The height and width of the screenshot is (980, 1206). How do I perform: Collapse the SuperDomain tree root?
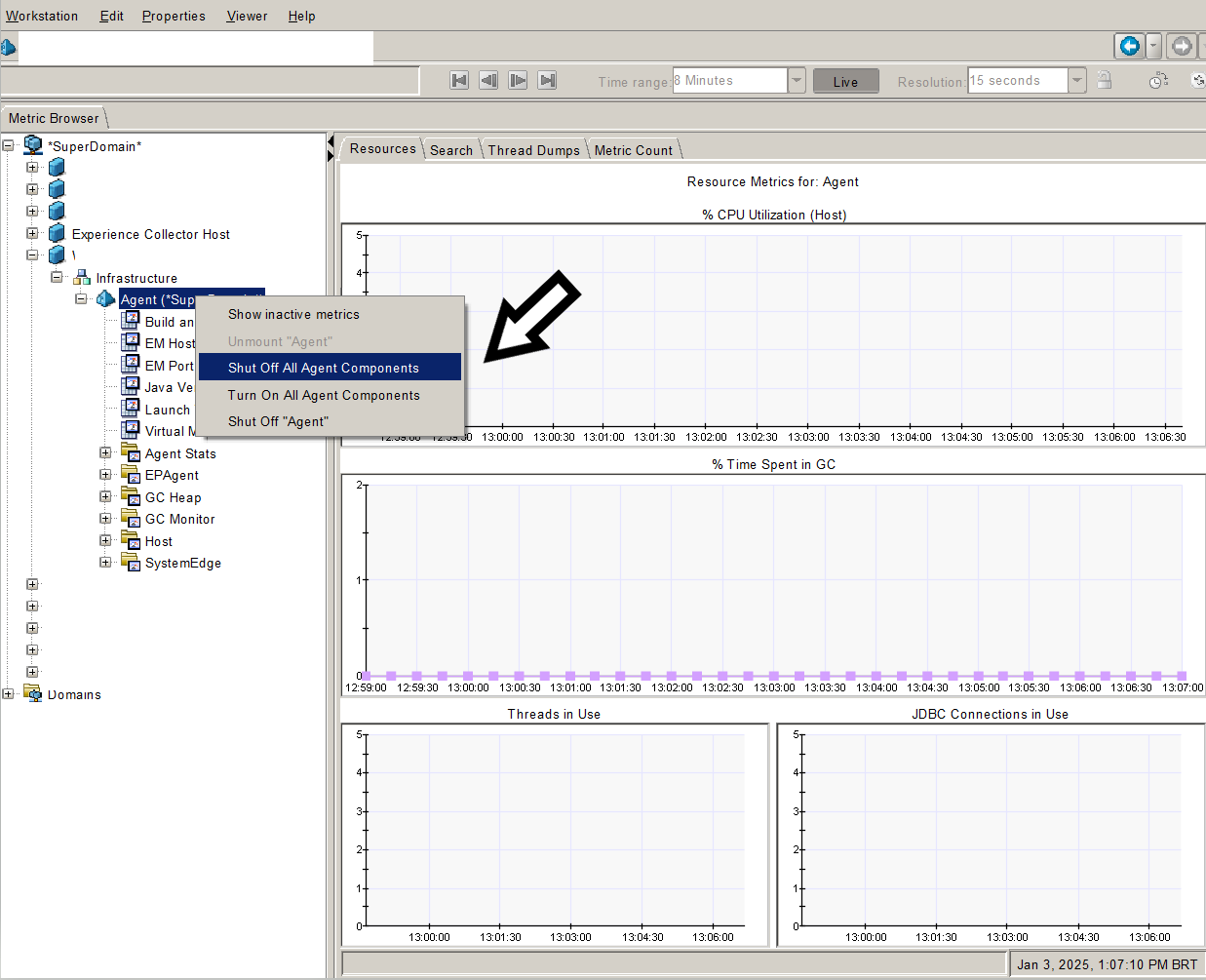(9, 146)
